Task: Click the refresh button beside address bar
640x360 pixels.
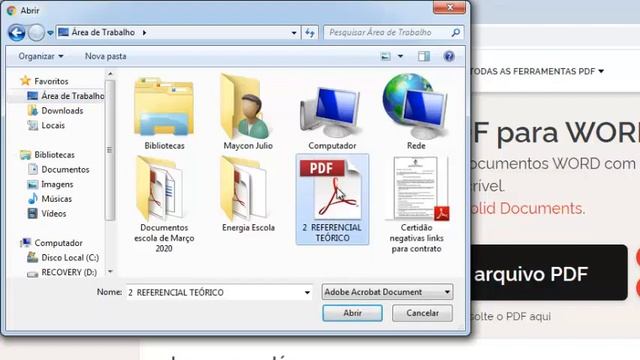Action: point(310,33)
